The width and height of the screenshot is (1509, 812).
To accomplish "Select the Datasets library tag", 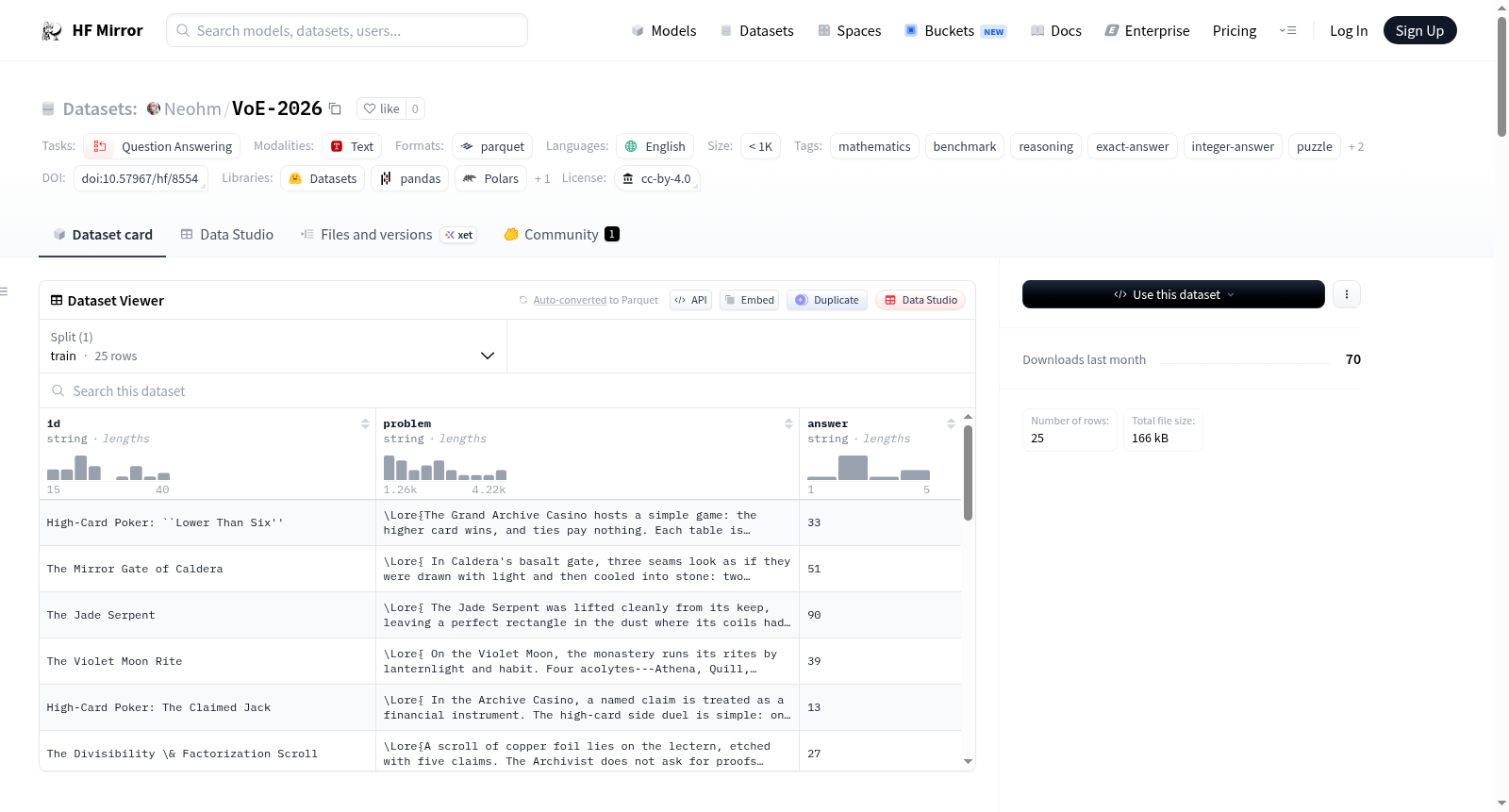I will [323, 178].
